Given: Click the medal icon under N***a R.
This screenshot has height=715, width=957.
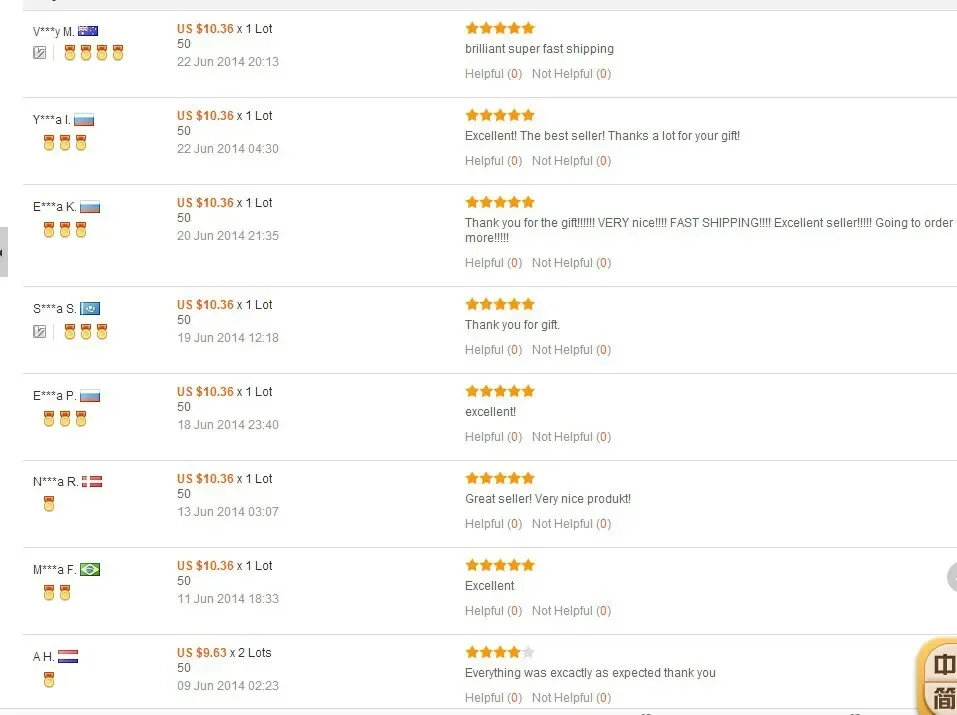Looking at the screenshot, I should [x=49, y=505].
